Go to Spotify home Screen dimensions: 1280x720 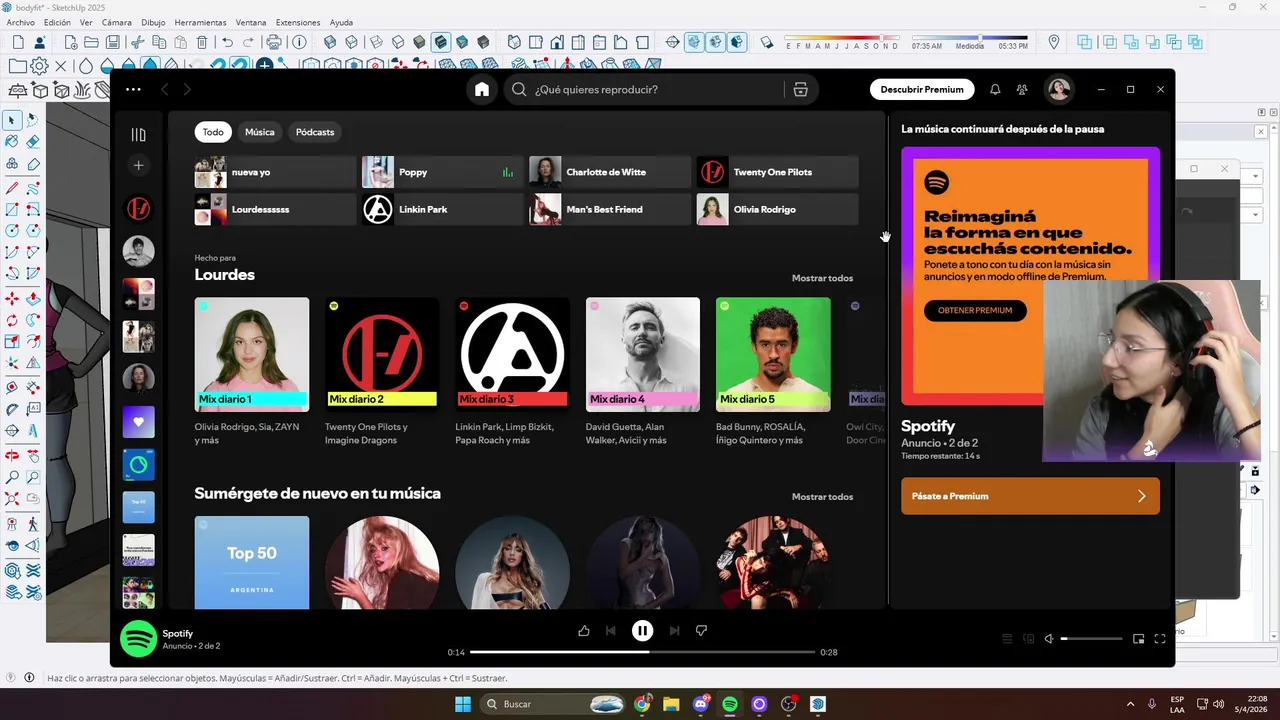coord(482,89)
